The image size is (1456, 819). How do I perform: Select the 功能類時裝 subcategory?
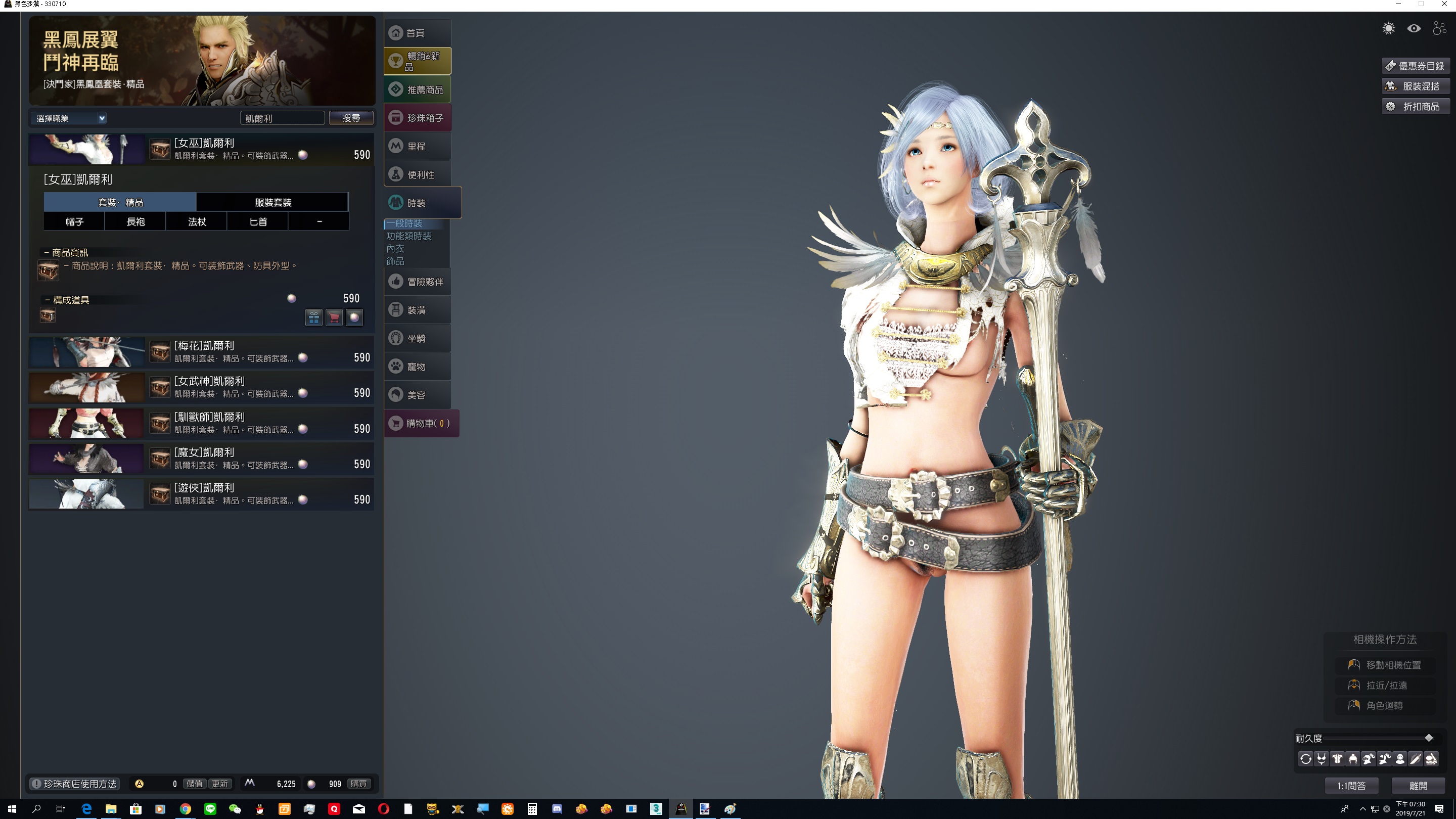(x=408, y=236)
